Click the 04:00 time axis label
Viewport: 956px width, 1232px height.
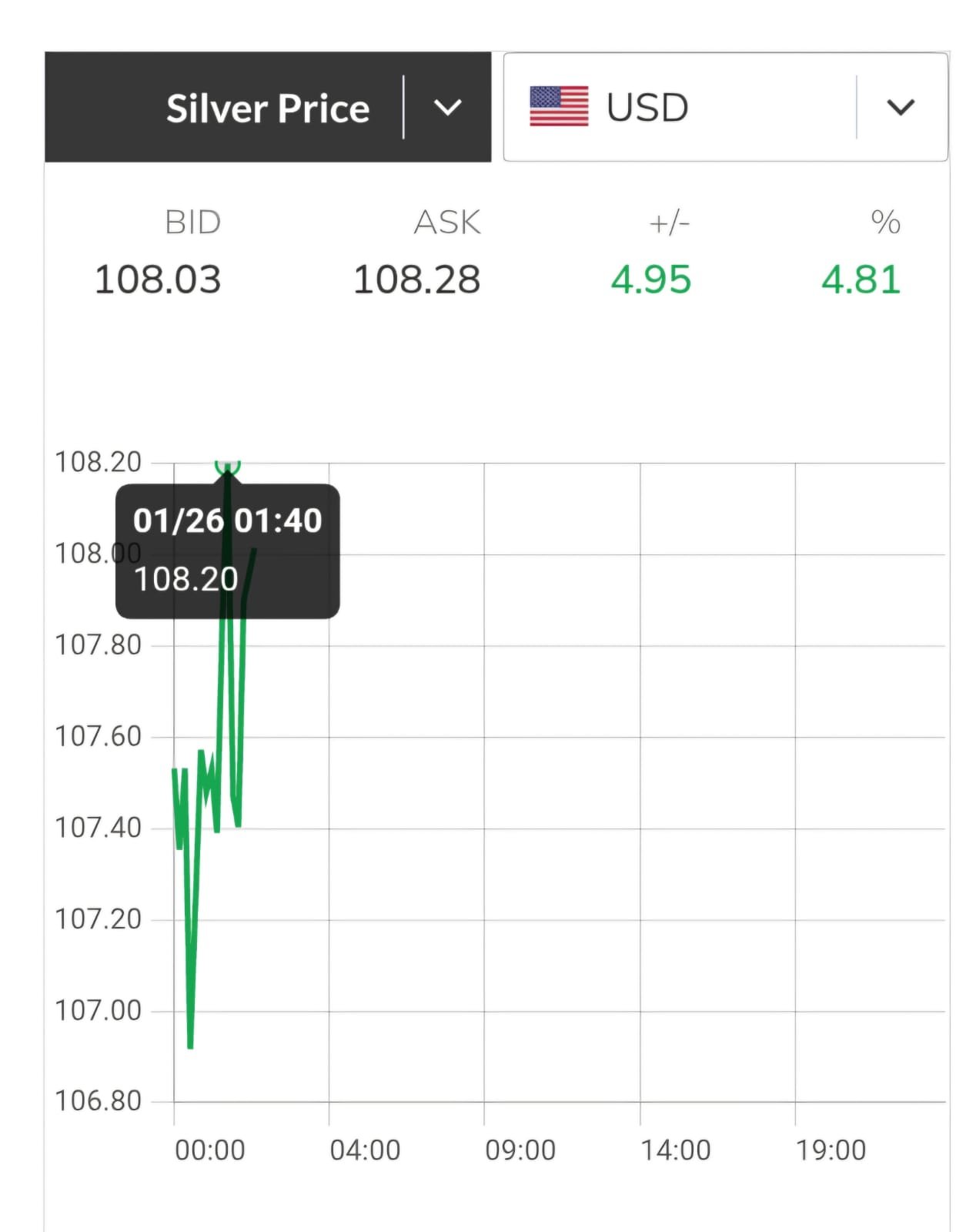point(365,1150)
